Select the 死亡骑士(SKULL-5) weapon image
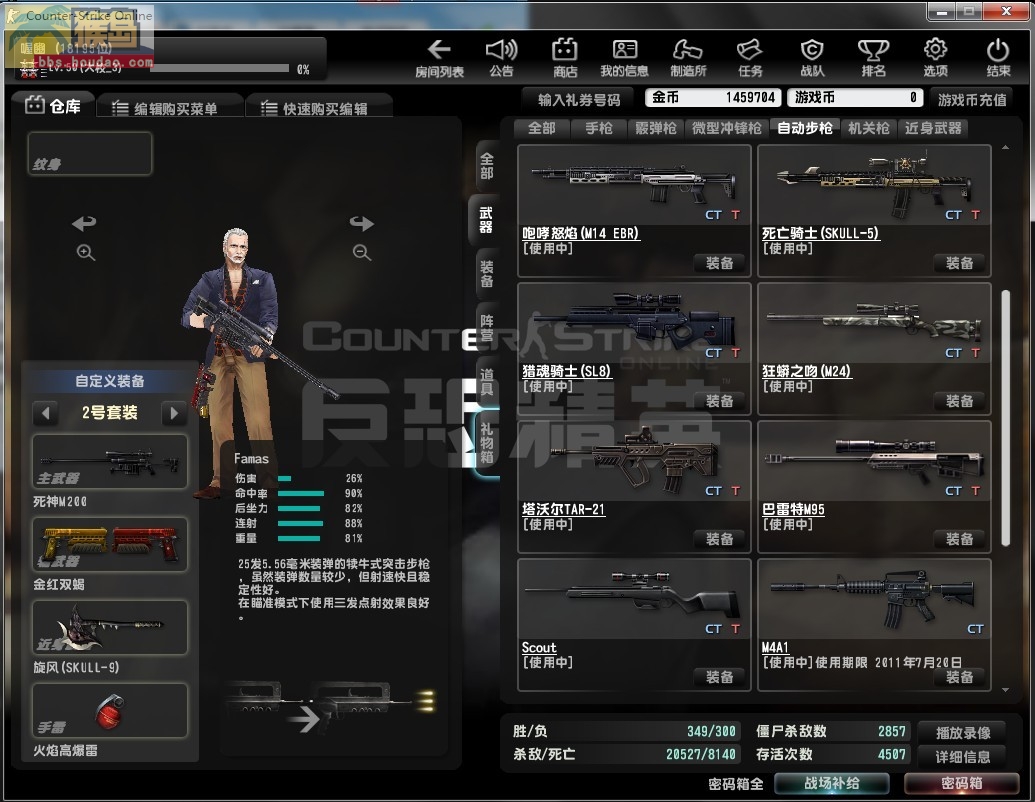The height and width of the screenshot is (802, 1035). [x=874, y=185]
